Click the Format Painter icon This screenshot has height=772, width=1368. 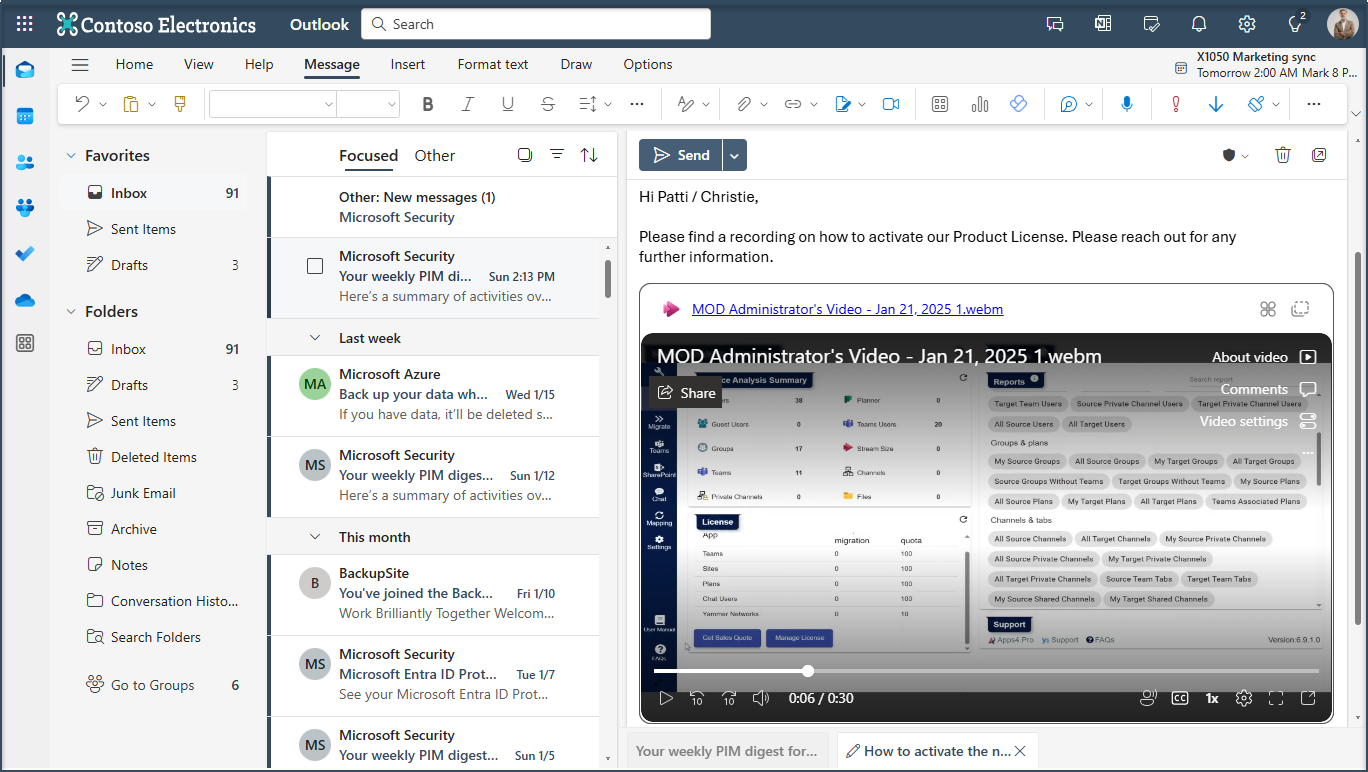(180, 104)
